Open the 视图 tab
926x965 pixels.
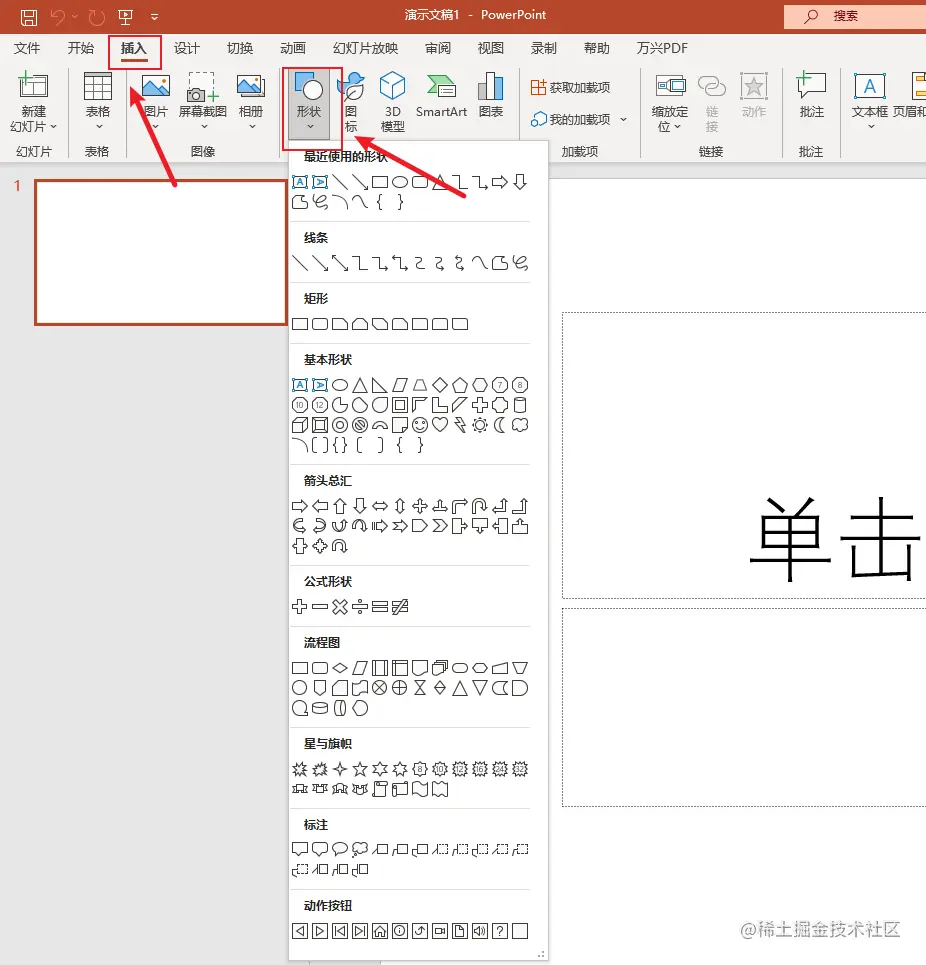tap(491, 48)
